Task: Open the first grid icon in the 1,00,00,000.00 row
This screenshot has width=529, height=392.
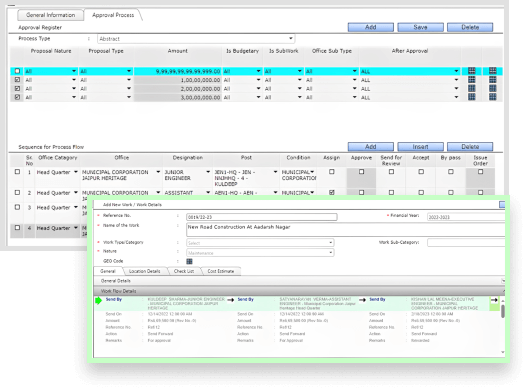Action: pyautogui.click(x=472, y=80)
